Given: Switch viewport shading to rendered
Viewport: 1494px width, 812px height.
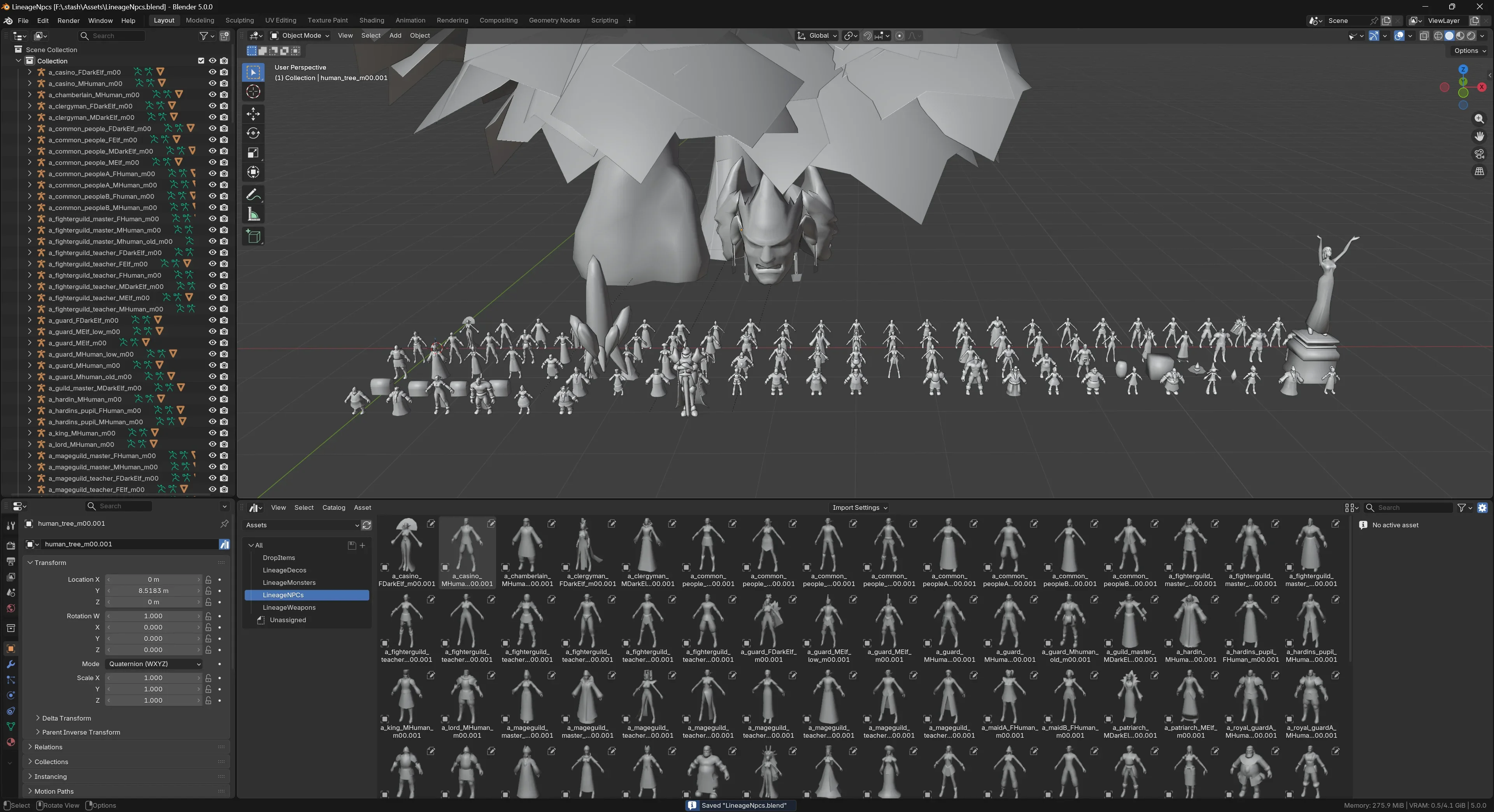Looking at the screenshot, I should (1471, 36).
